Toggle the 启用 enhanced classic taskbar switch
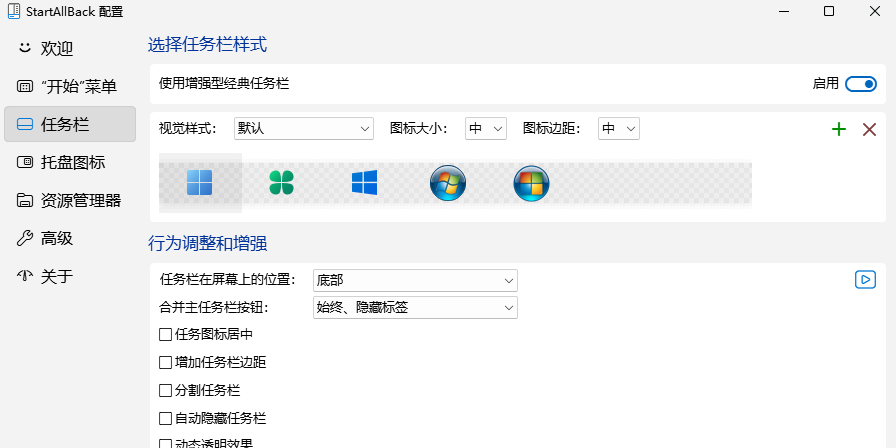This screenshot has height=448, width=896. [x=861, y=84]
